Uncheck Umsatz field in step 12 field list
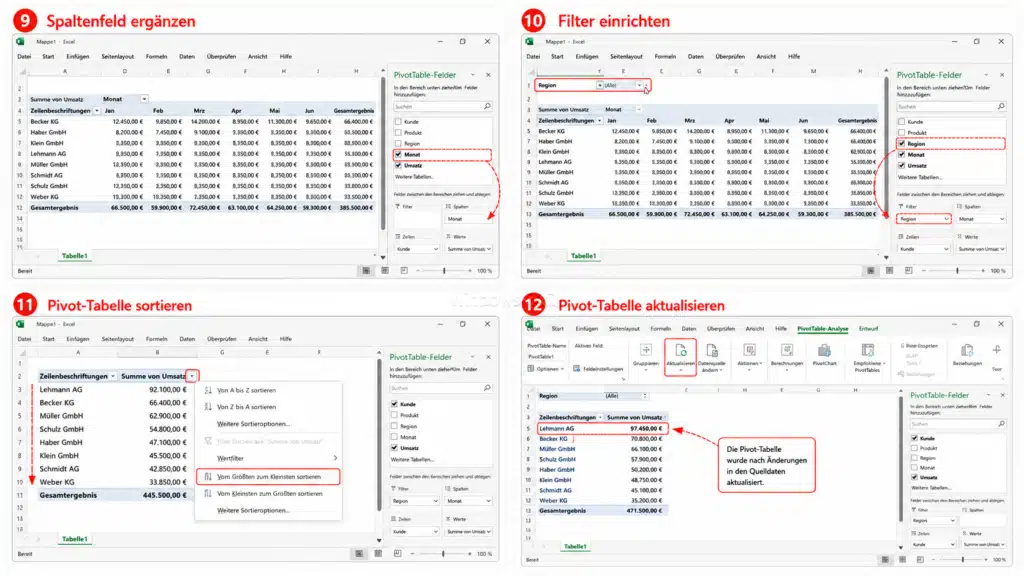Image resolution: width=1024 pixels, height=576 pixels. [x=914, y=477]
